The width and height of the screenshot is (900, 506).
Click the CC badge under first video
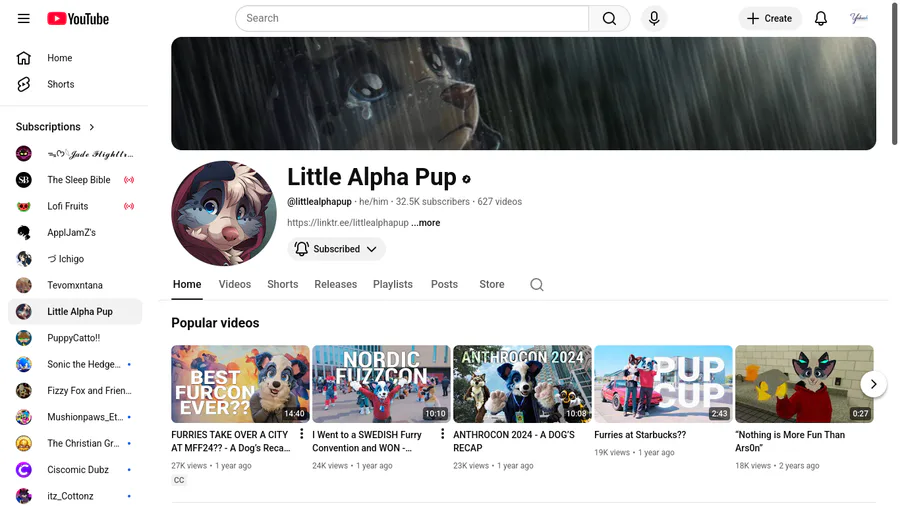pos(179,480)
